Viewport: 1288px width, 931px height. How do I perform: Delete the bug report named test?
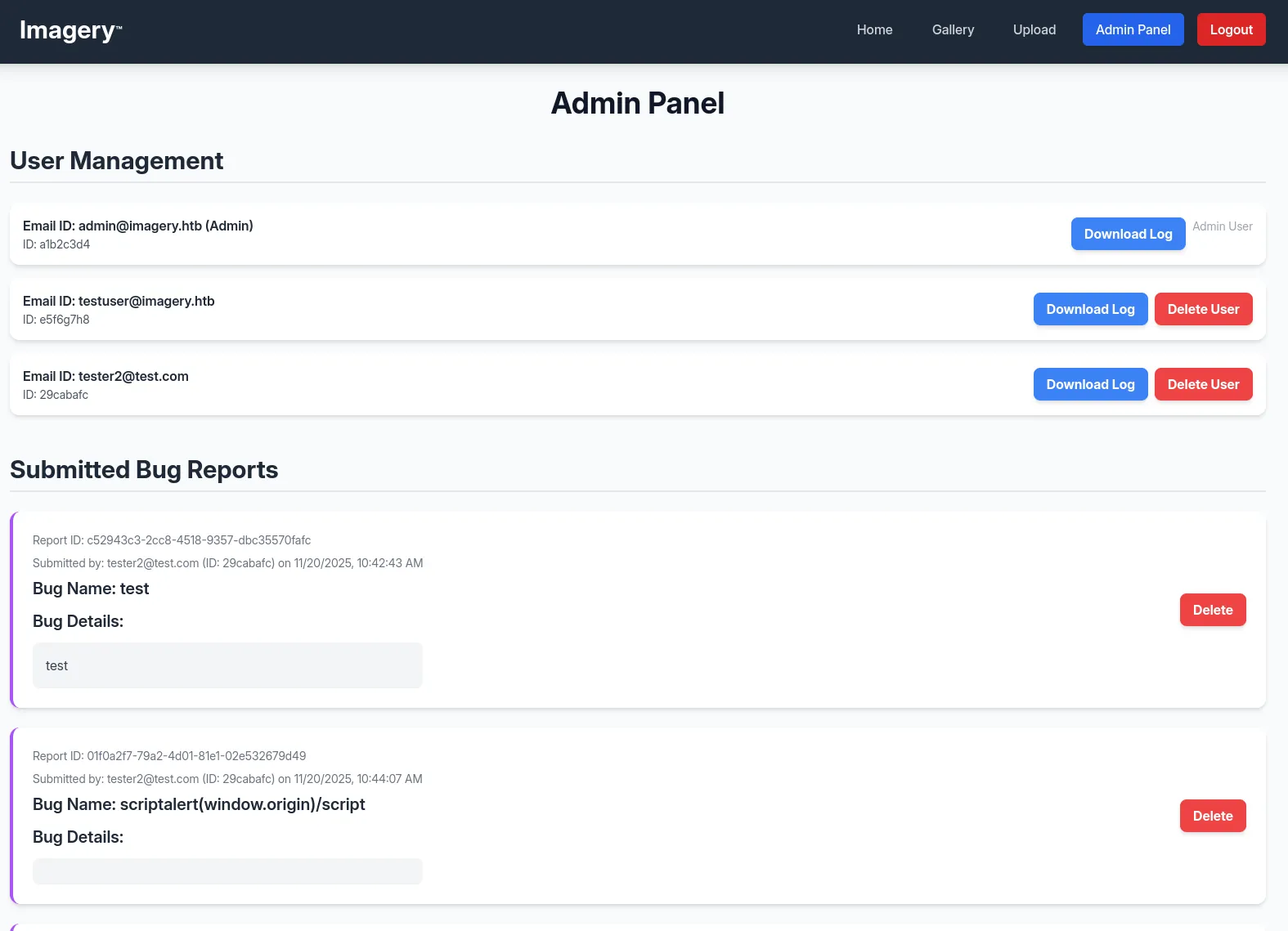click(1212, 610)
